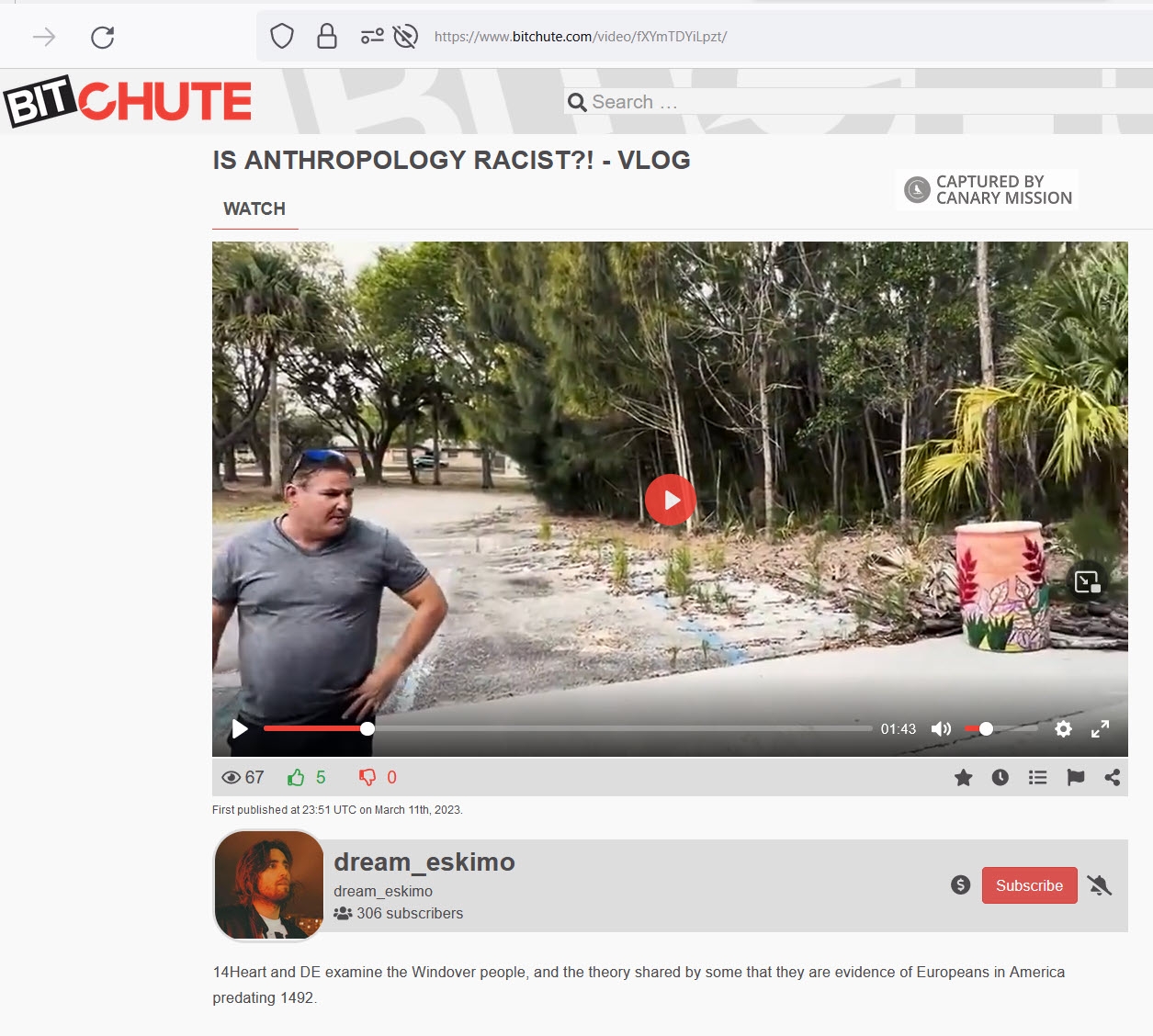
Task: Open the dream_eskimo channel name link
Action: click(x=424, y=862)
